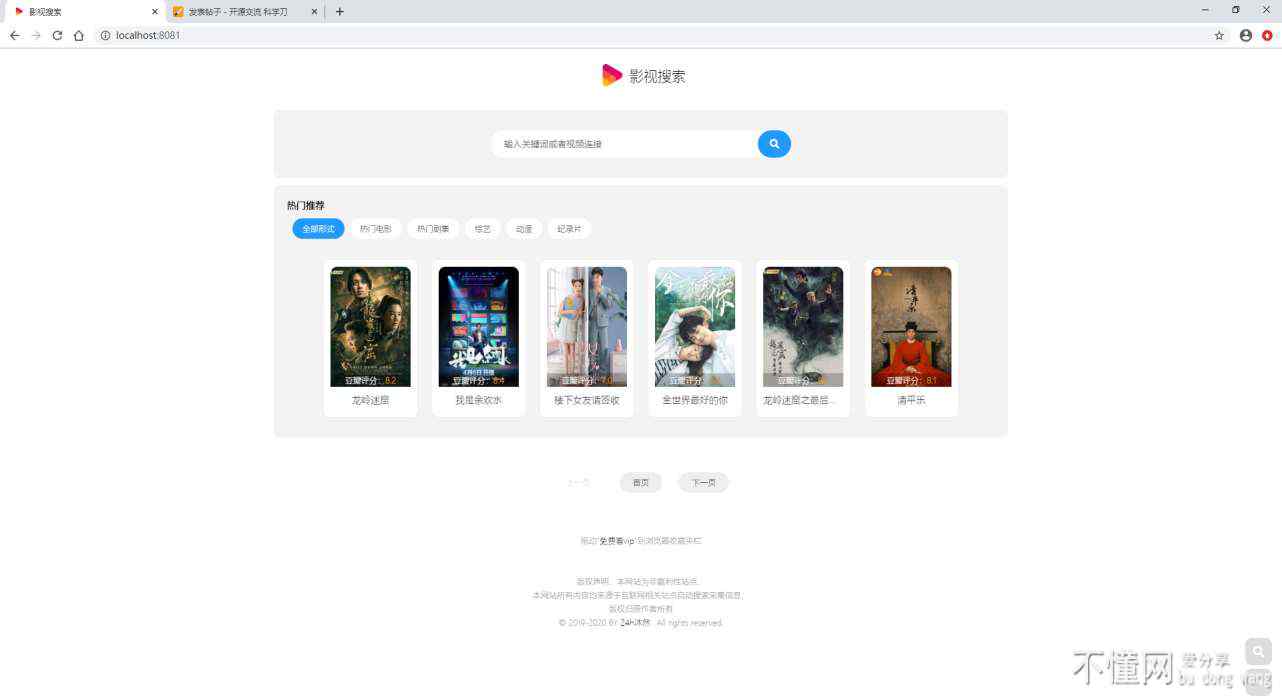Screen dimensions: 1282x700
Task: Click the 影视搜索 play logo icon
Action: (612, 75)
